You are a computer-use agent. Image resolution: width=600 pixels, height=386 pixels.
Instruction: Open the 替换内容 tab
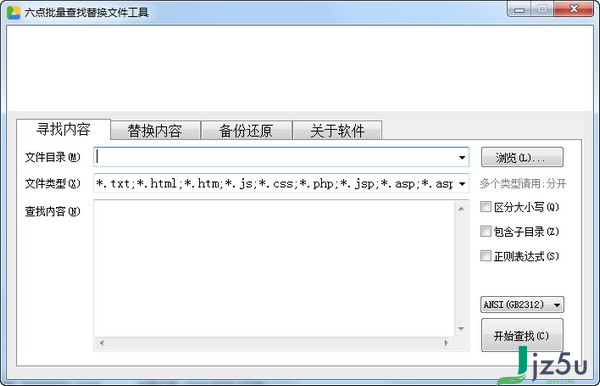[155, 131]
